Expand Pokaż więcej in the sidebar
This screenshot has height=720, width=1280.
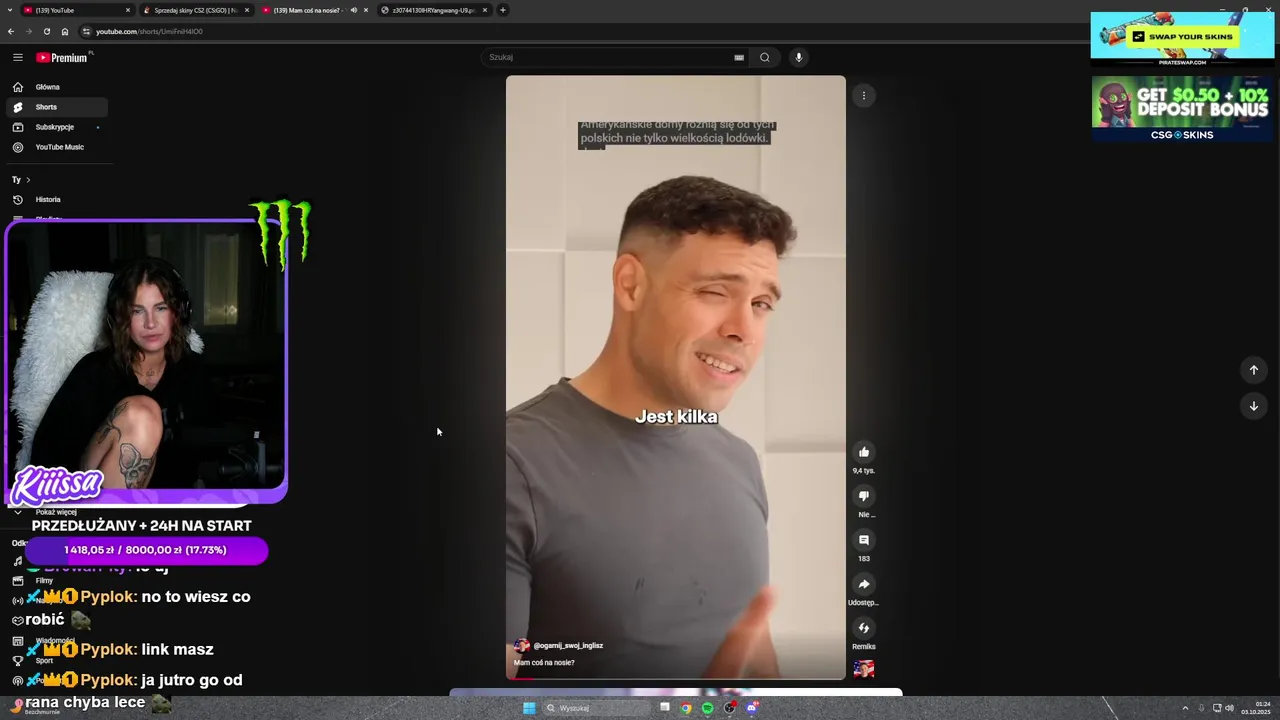54,512
